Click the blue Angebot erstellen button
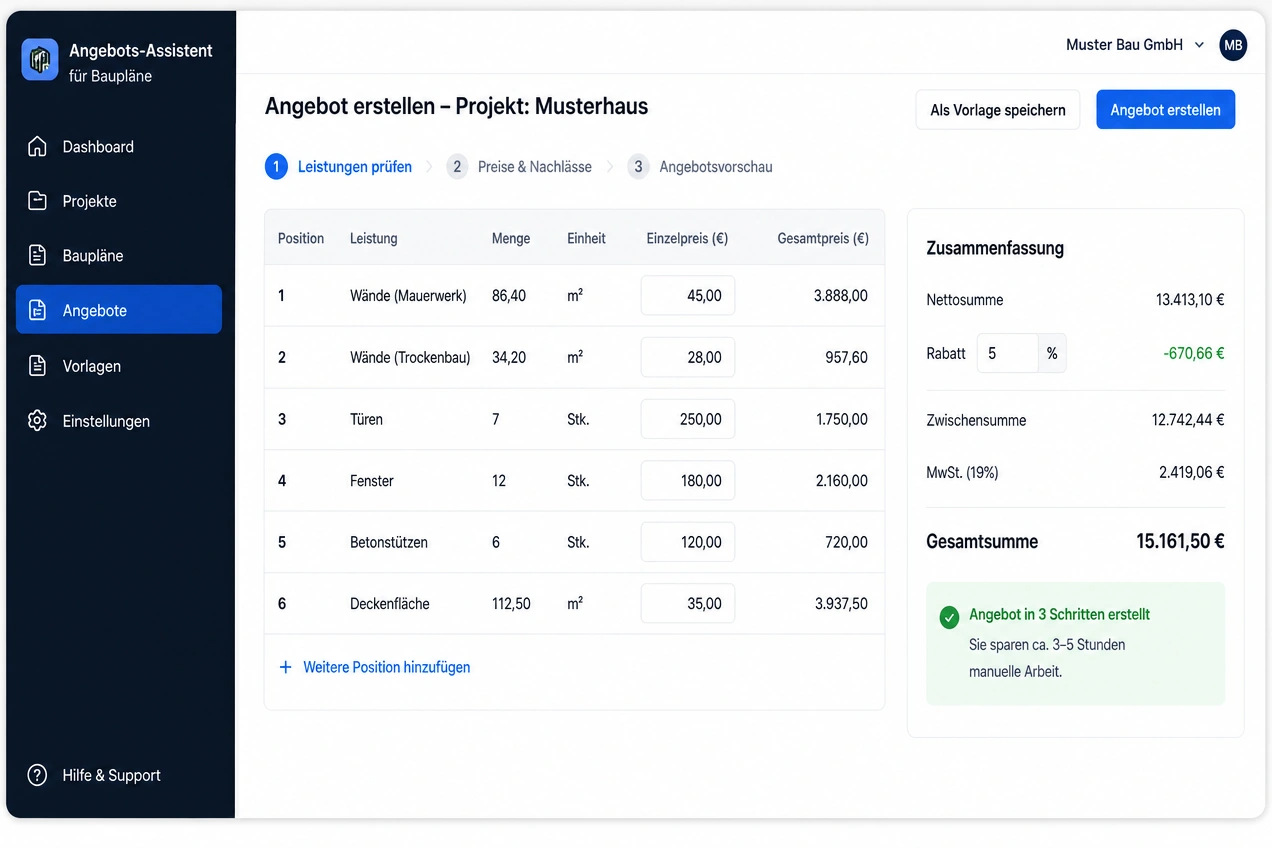Screen dimensions: 1272x848 [1166, 110]
